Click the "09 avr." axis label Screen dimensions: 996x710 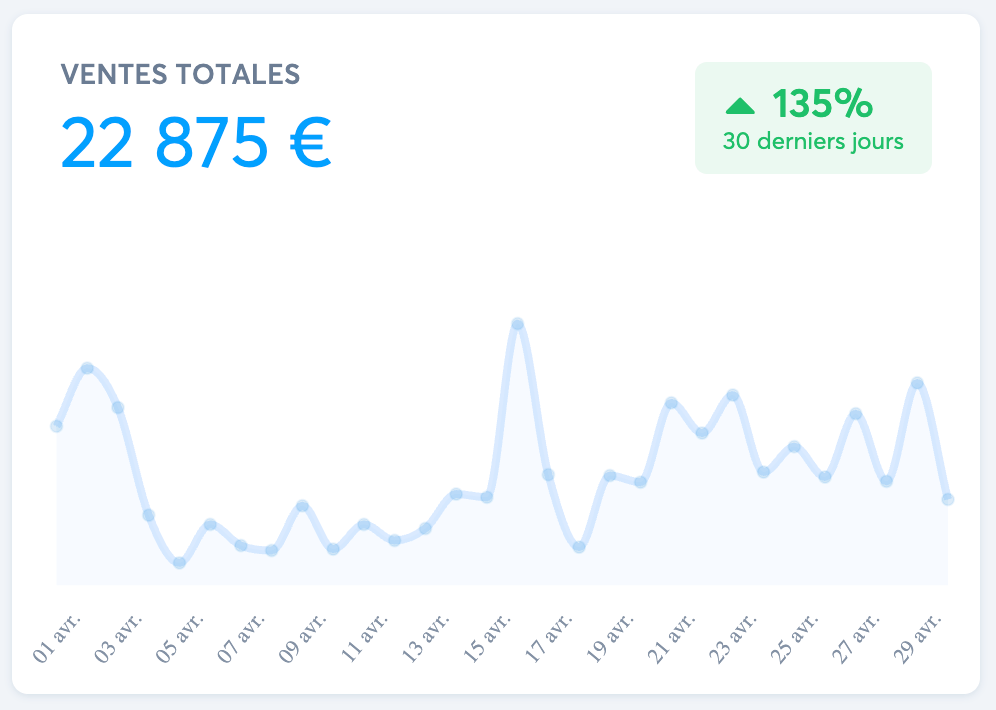point(303,639)
